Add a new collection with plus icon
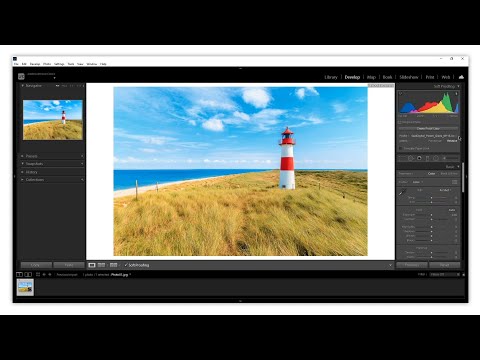 point(82,180)
